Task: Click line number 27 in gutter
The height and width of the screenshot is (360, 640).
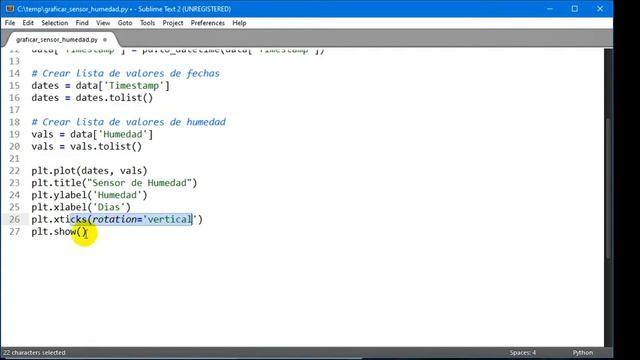Action: click(x=14, y=231)
